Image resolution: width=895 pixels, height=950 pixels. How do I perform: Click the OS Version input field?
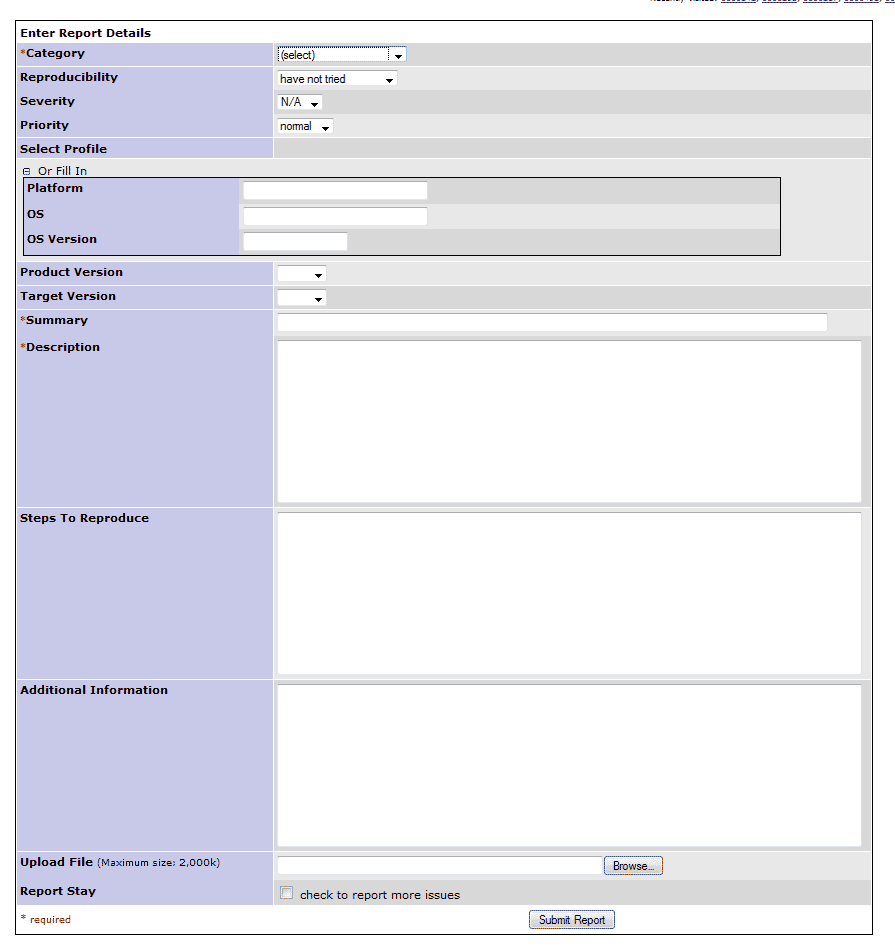(x=295, y=241)
